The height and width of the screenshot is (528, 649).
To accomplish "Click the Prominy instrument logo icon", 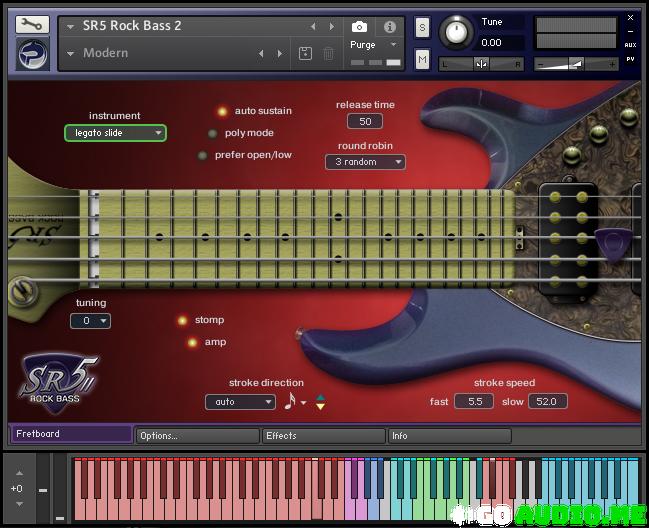I will click(32, 54).
